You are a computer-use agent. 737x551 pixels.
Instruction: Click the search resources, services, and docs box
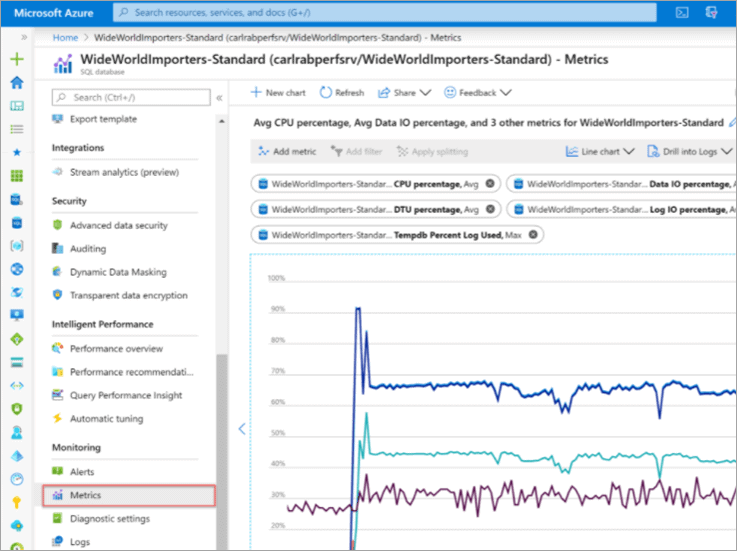tap(384, 13)
